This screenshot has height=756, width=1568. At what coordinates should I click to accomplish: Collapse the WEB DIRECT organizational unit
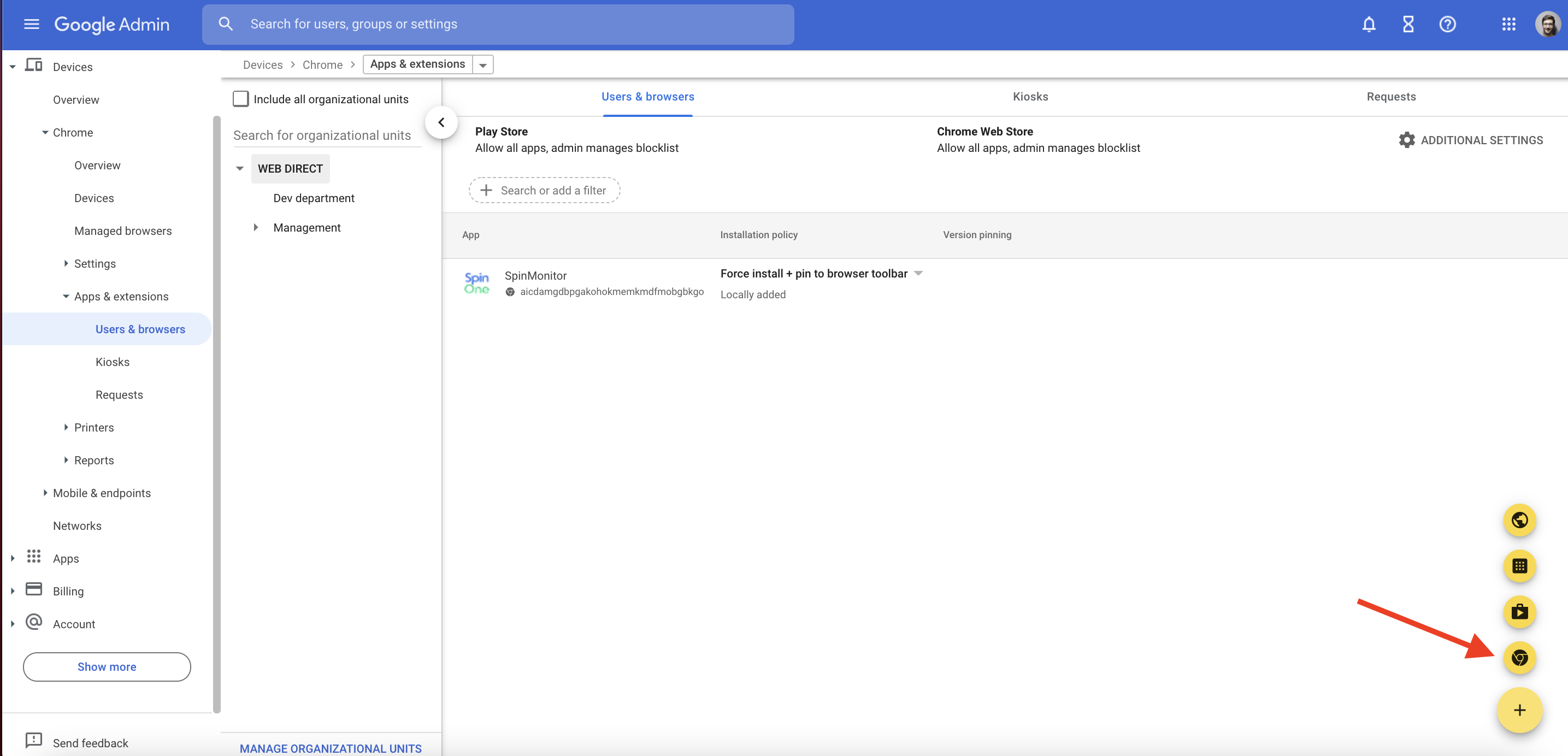click(240, 169)
